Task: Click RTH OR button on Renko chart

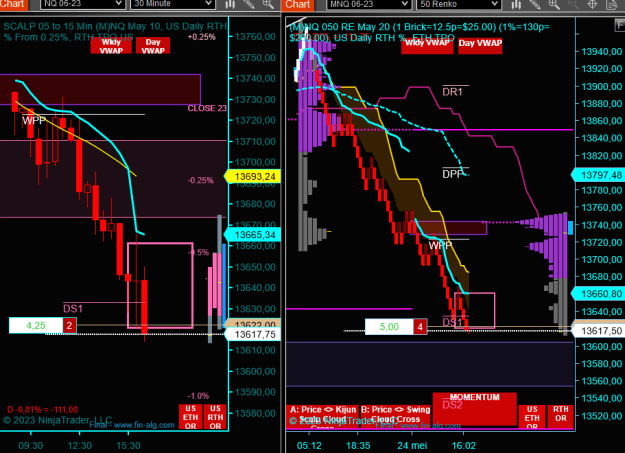Action: tap(560, 417)
